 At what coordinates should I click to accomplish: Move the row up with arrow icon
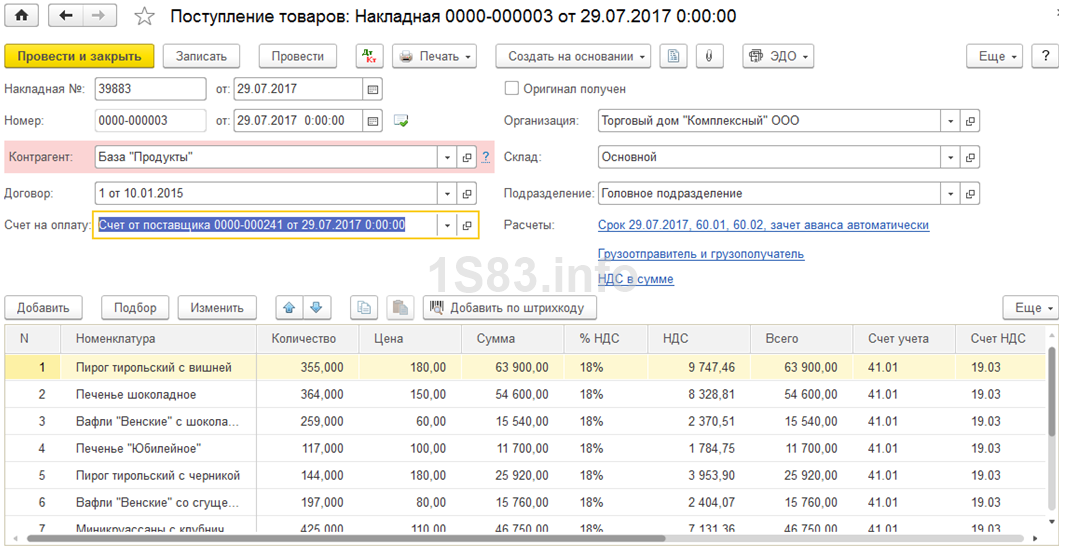[289, 307]
